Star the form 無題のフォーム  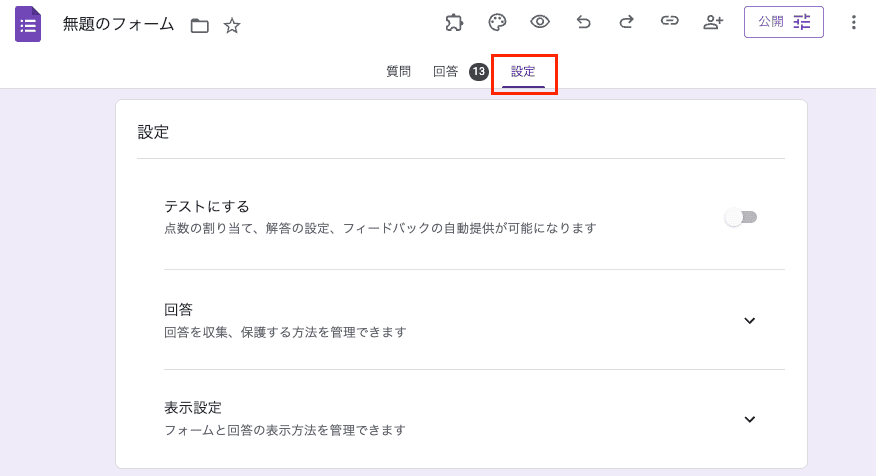click(x=232, y=25)
